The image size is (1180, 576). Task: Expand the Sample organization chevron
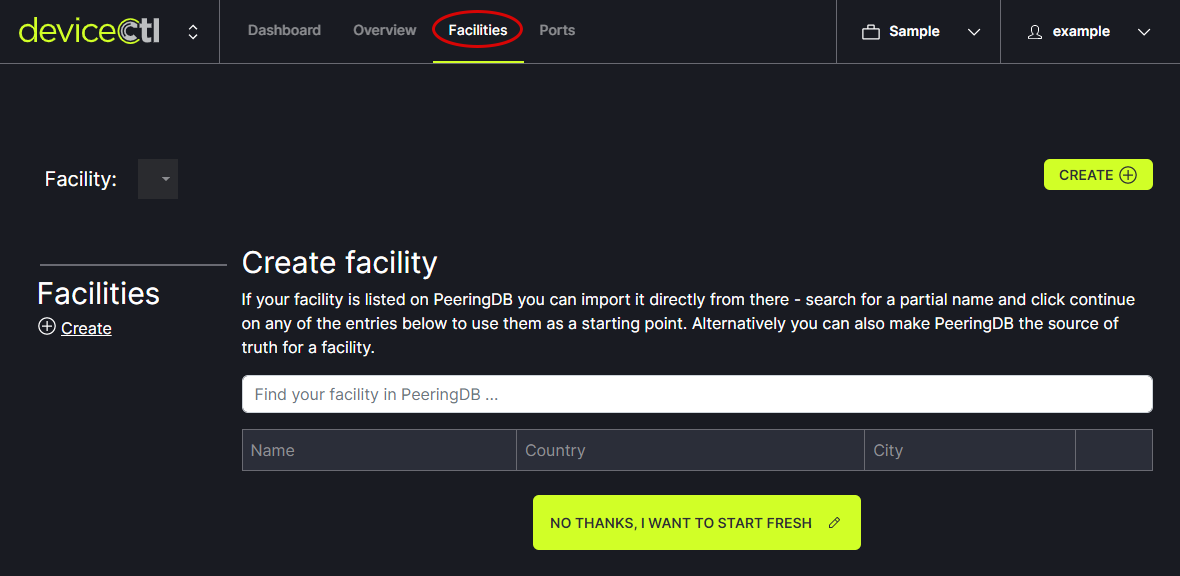point(974,32)
